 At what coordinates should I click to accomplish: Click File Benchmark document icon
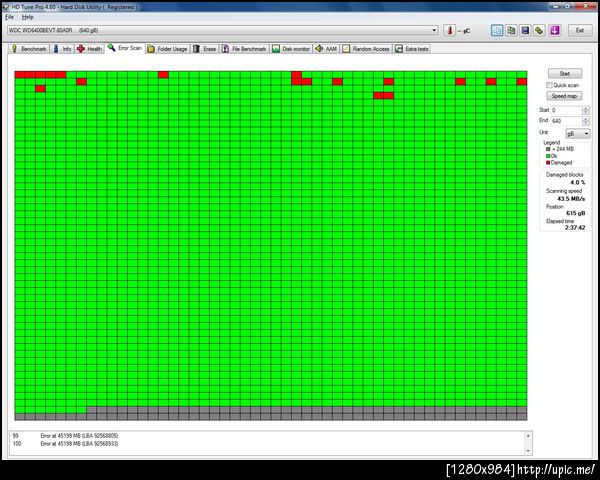tap(225, 49)
